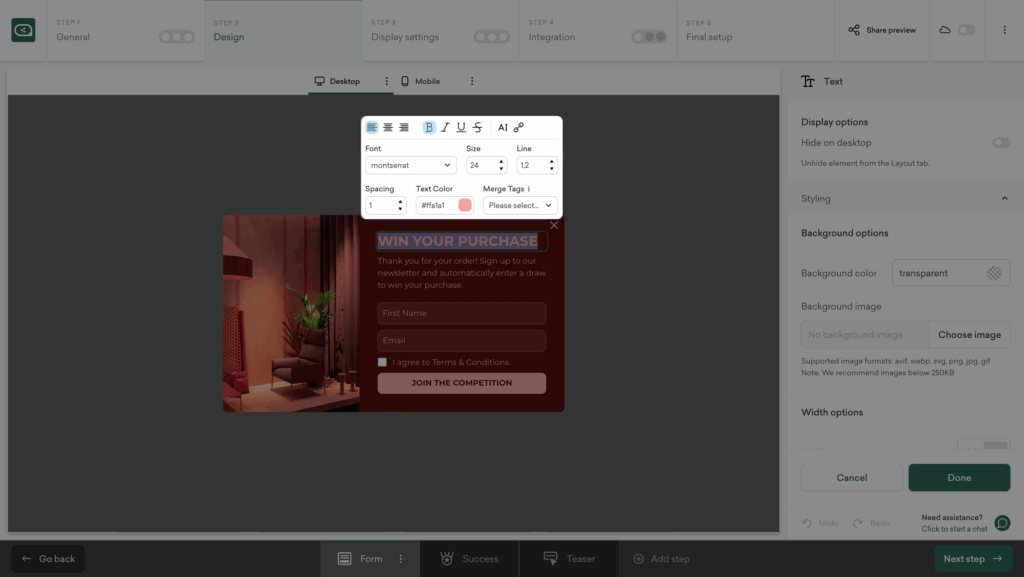The width and height of the screenshot is (1024, 577).
Task: Adjust the Line height stepper arrows
Action: pyautogui.click(x=552, y=165)
